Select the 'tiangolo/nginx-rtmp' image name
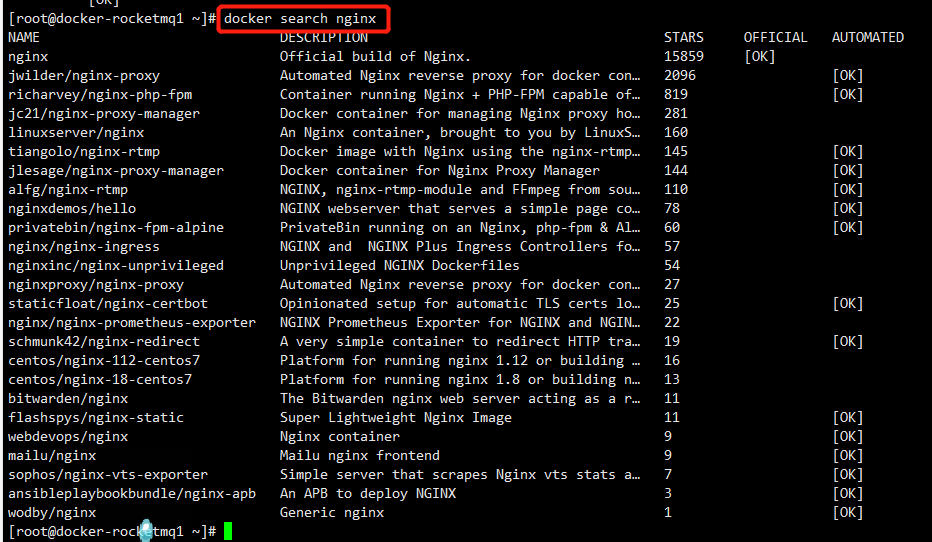The width and height of the screenshot is (932, 542). point(84,152)
